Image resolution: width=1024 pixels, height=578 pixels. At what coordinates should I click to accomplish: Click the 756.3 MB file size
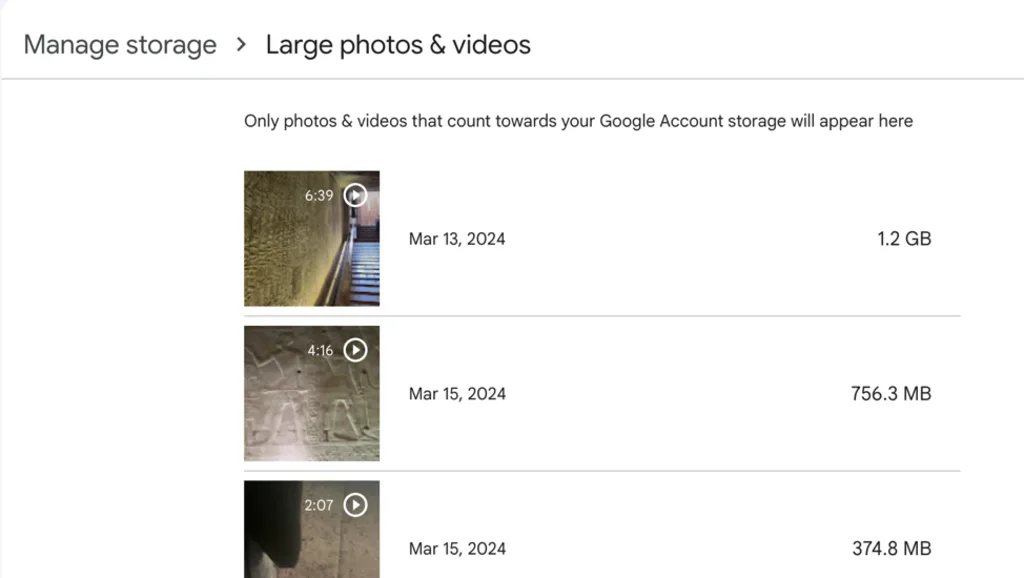coord(891,394)
